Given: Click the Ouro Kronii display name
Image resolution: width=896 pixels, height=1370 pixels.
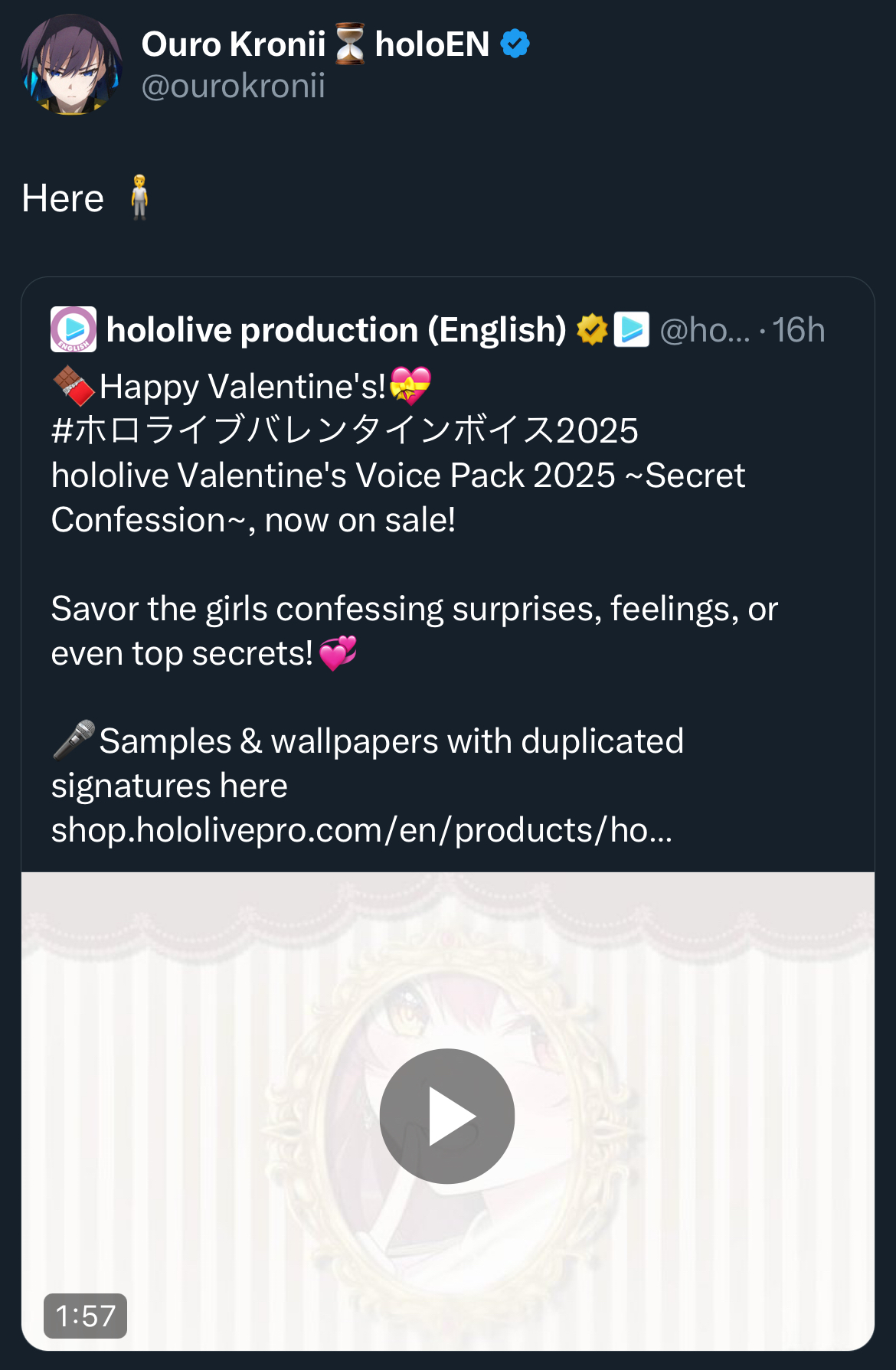Looking at the screenshot, I should 234,44.
